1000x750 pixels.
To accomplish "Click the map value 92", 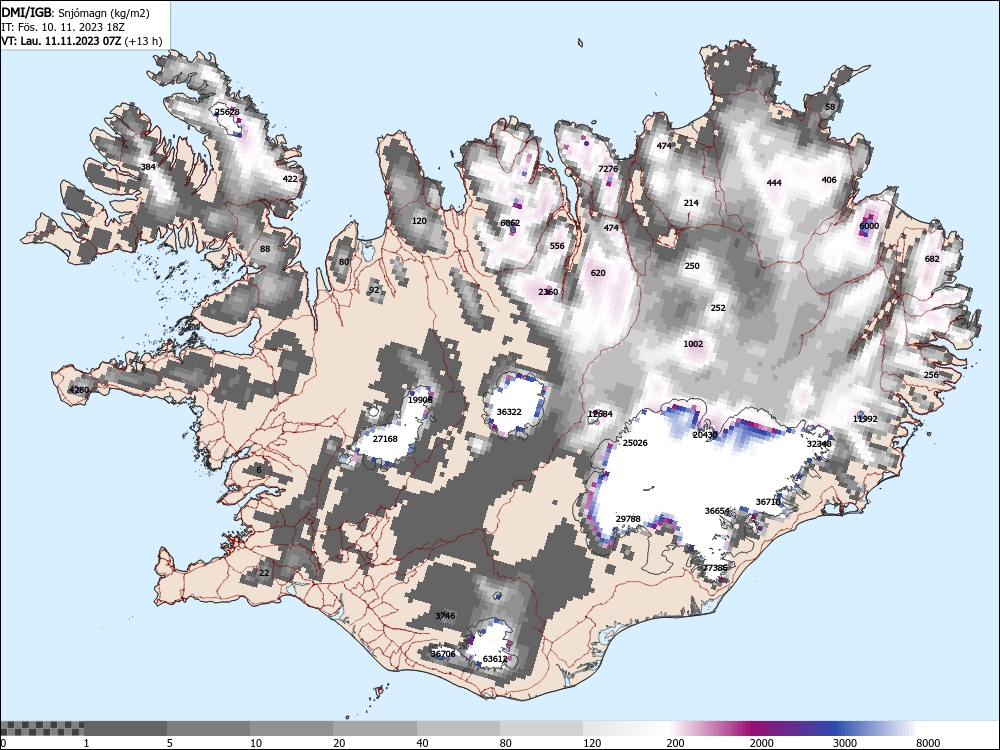I will [x=374, y=290].
